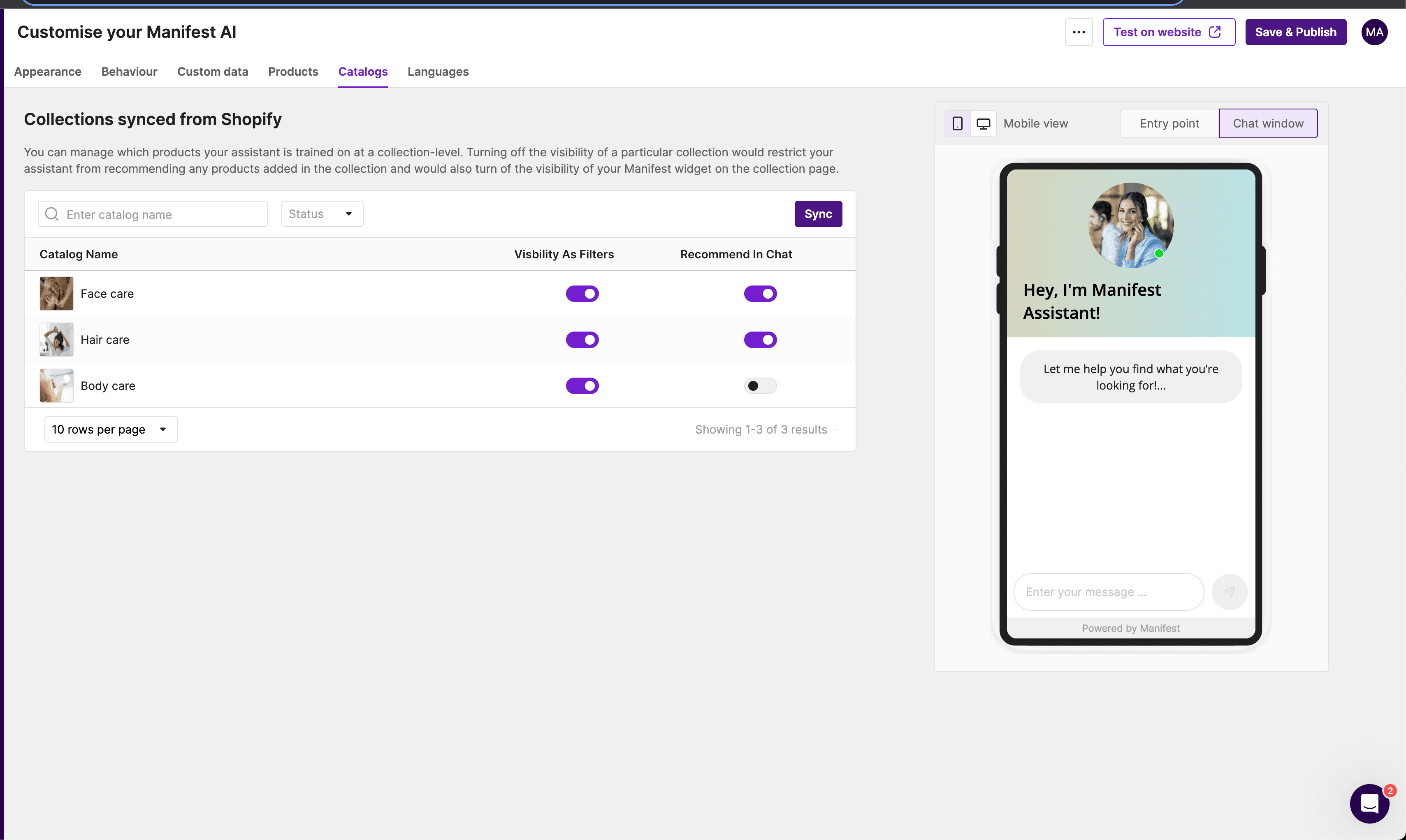Click the Body care catalog name

[x=107, y=386]
